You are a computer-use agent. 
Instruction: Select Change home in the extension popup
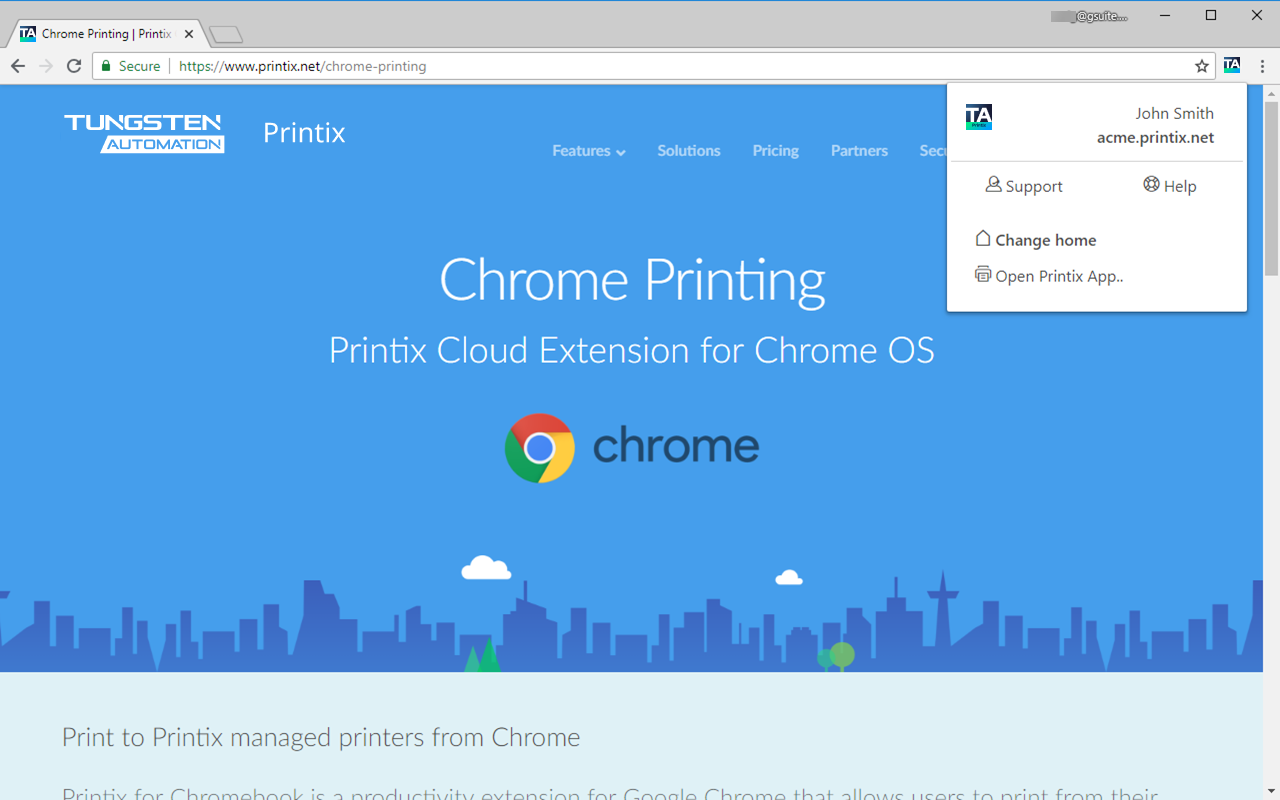pos(1035,239)
